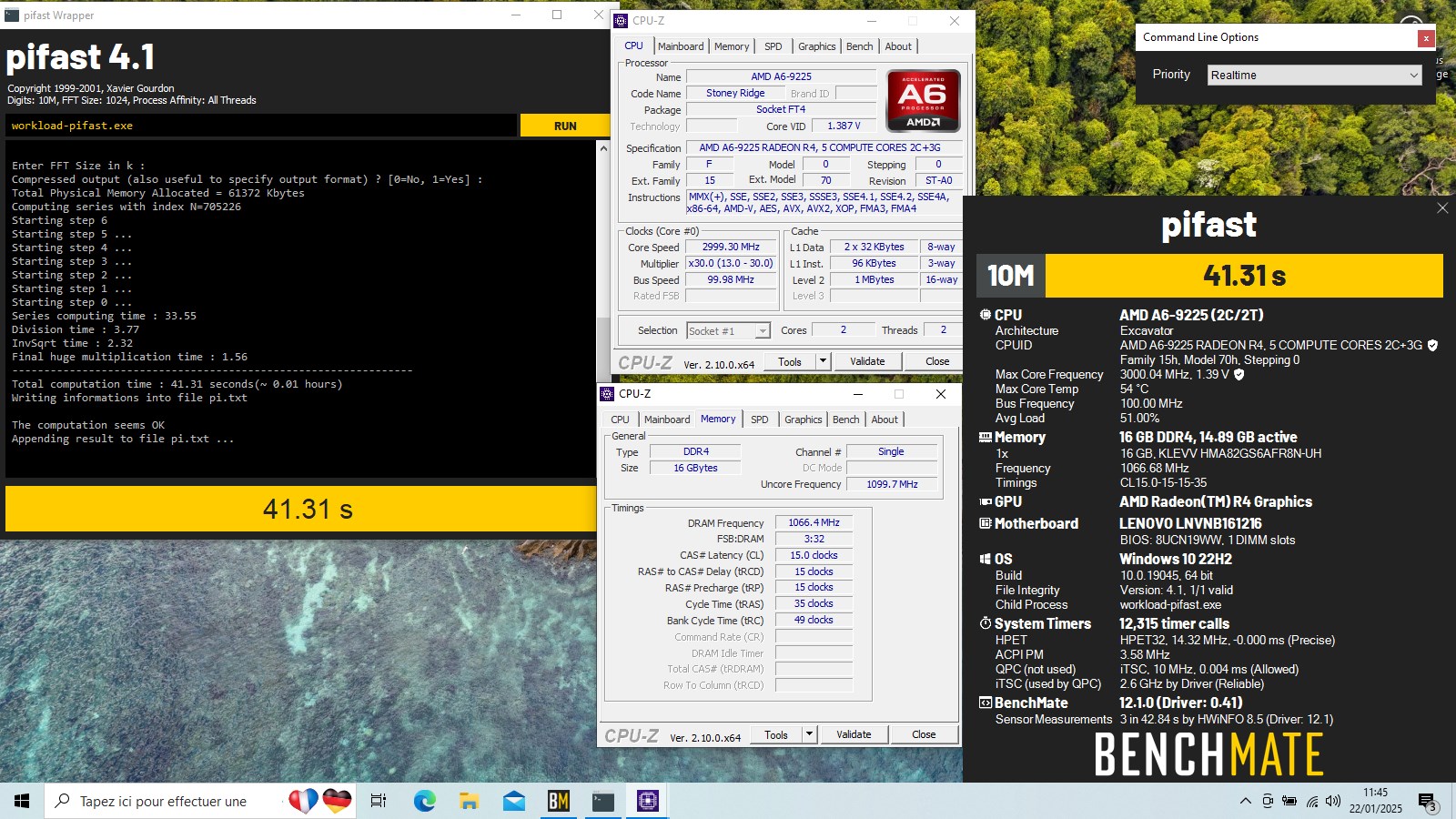This screenshot has width=1456, height=819.
Task: Click the network icon in the system tray
Action: 1312,801
